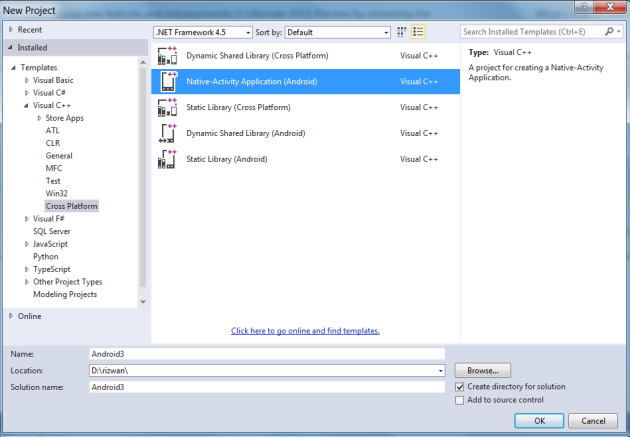Screen dimensions: 630x437
Task: Expand the TypeScript node
Action: (27, 269)
